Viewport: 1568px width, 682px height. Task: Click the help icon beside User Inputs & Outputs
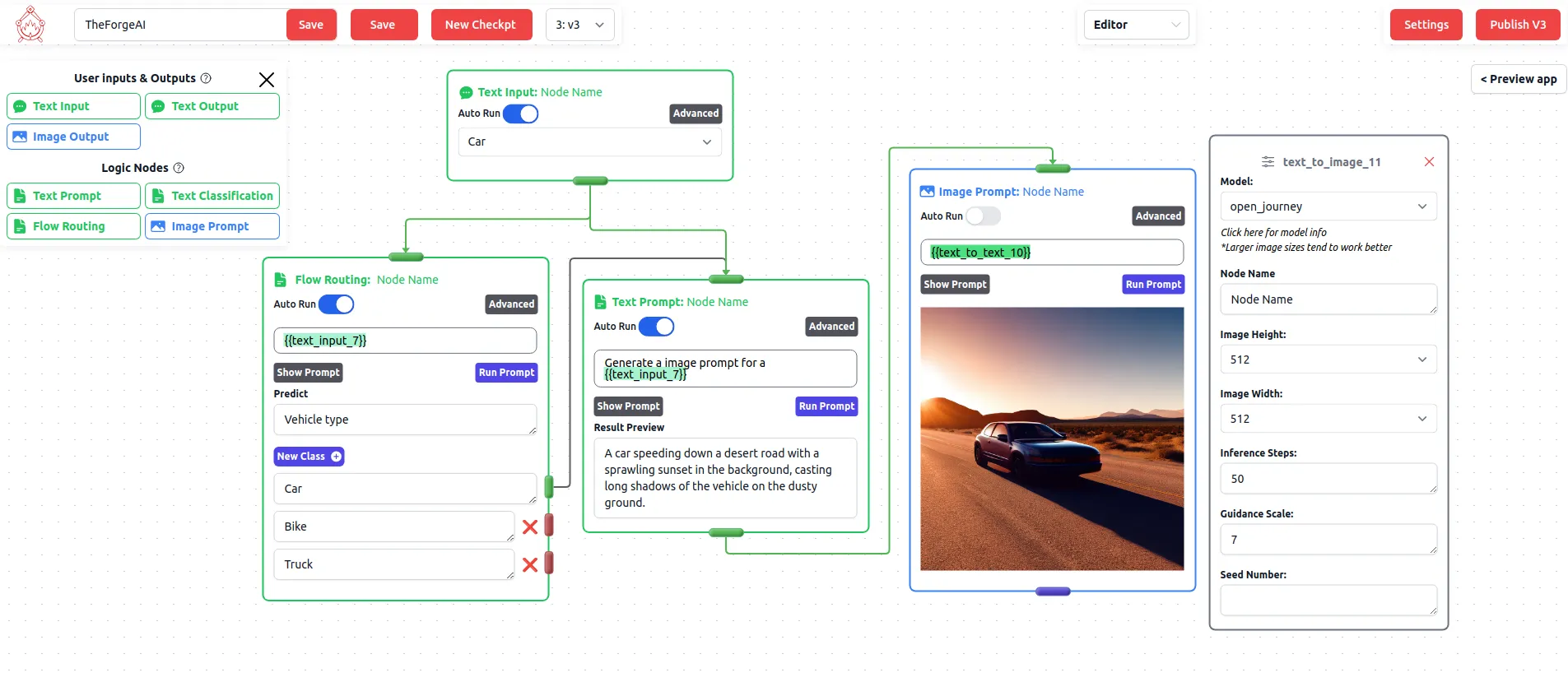pyautogui.click(x=206, y=78)
